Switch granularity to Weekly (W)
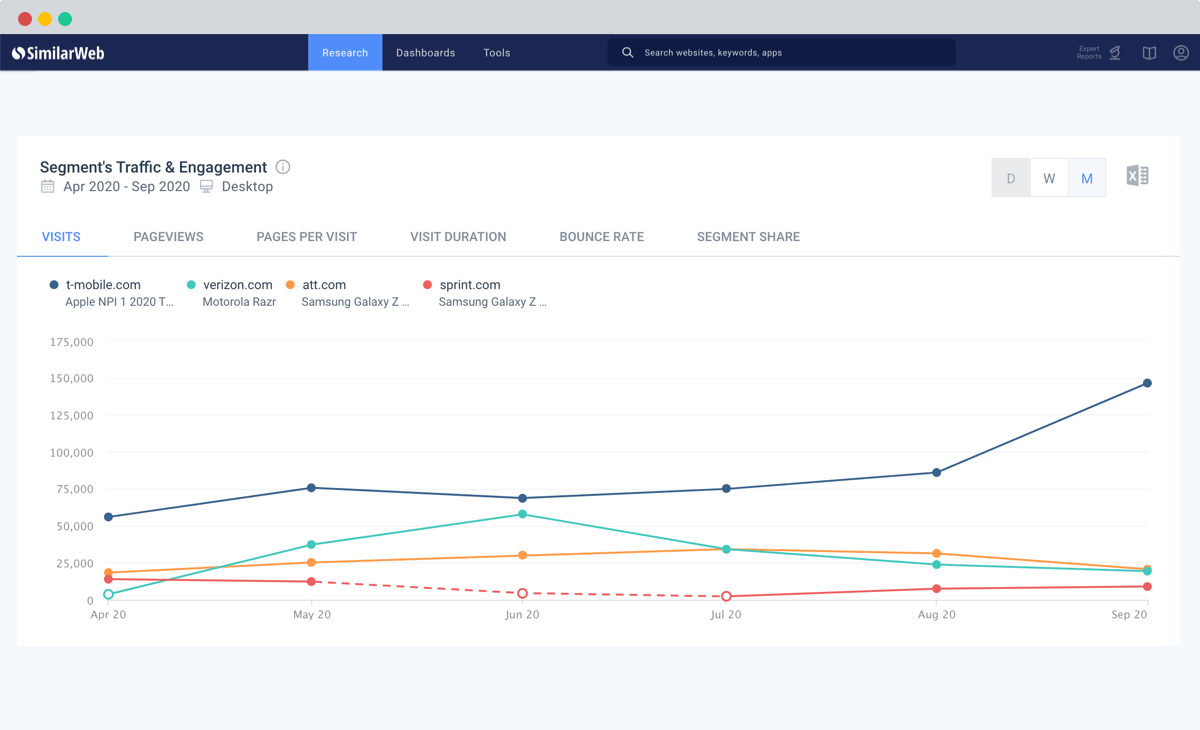 (1049, 178)
